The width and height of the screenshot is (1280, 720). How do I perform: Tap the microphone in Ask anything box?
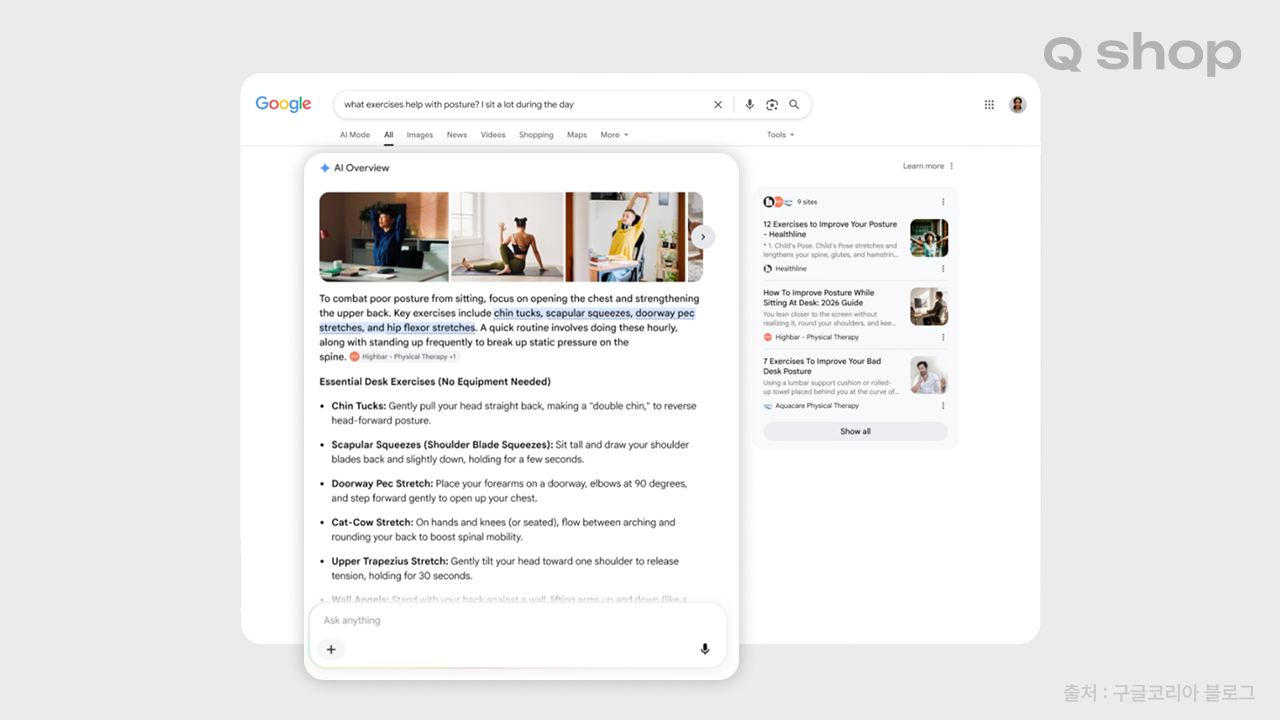pyautogui.click(x=704, y=649)
